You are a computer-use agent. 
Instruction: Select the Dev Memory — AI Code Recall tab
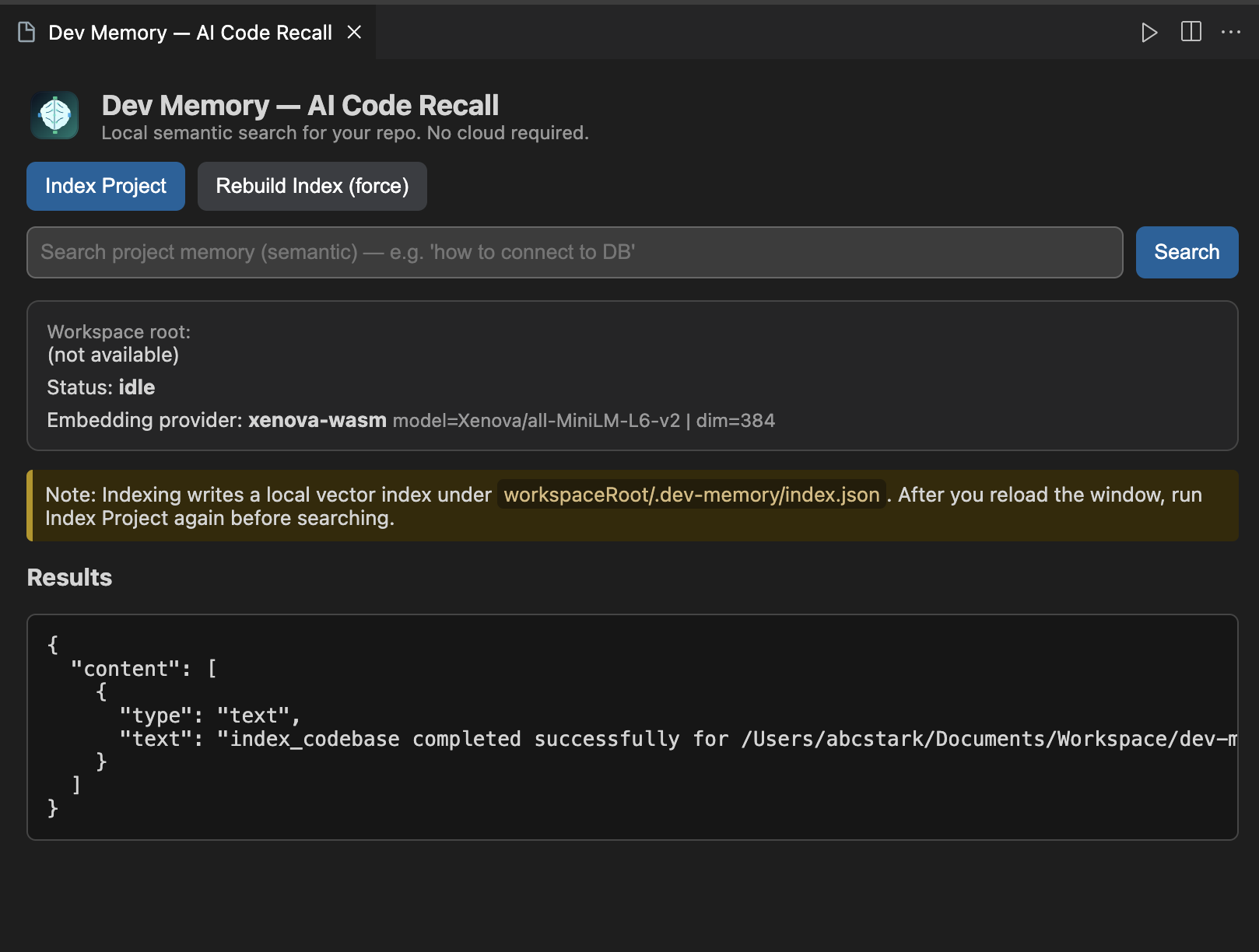(x=190, y=33)
